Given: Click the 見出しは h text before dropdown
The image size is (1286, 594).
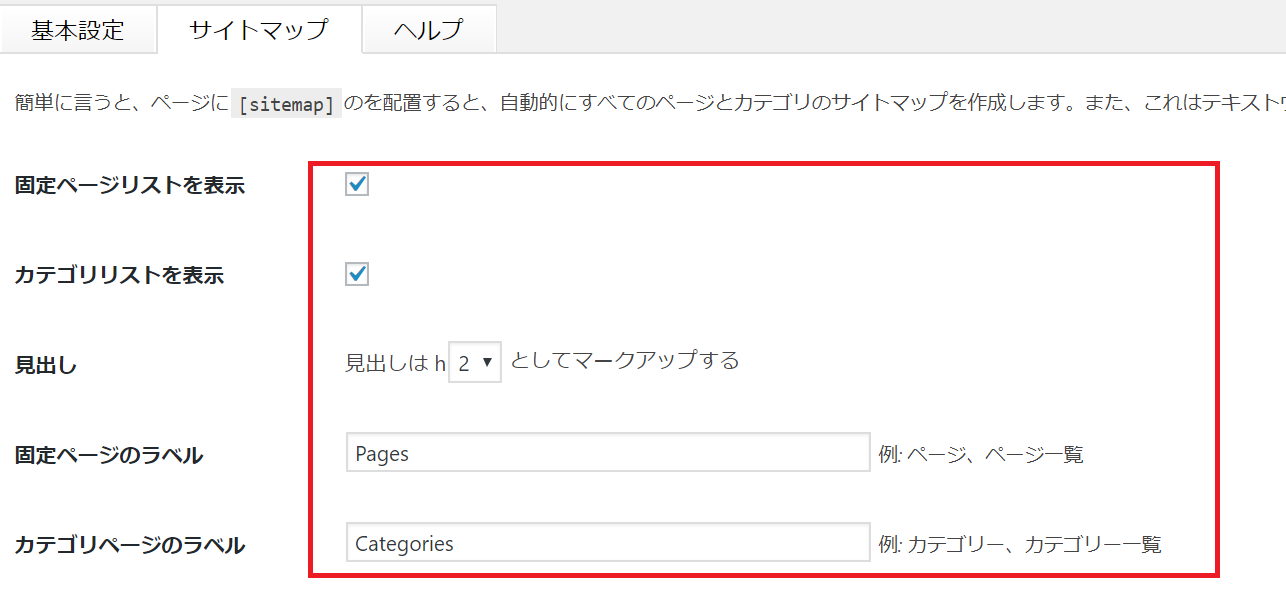Looking at the screenshot, I should coord(395,363).
